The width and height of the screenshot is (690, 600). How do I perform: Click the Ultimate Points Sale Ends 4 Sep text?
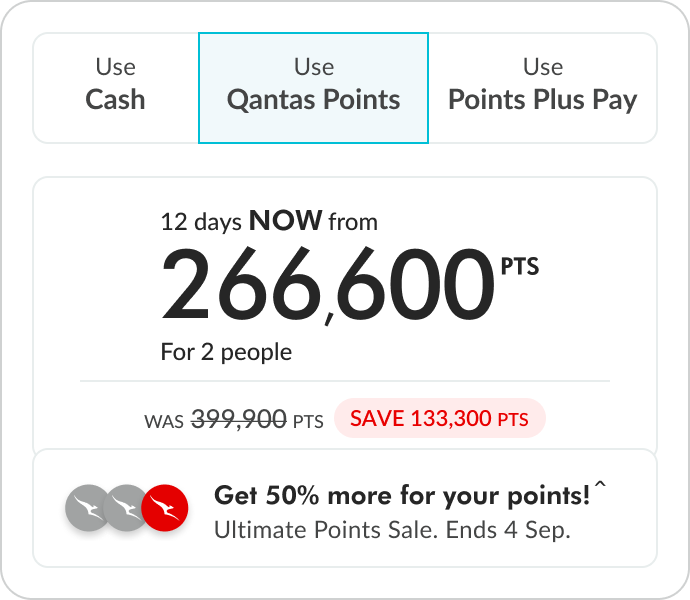click(392, 530)
